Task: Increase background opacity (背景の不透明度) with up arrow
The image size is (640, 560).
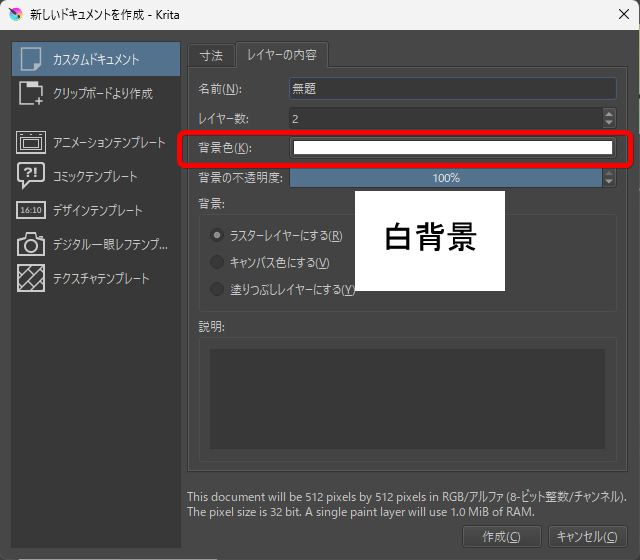Action: tap(609, 173)
